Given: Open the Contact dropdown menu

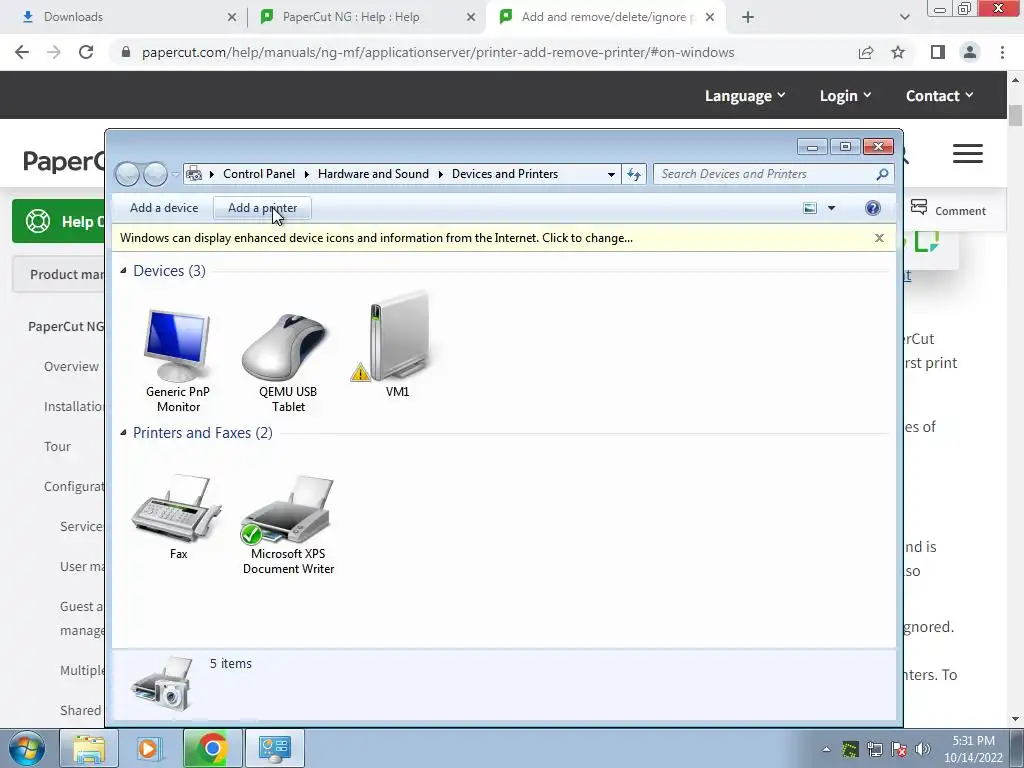Looking at the screenshot, I should coord(939,96).
